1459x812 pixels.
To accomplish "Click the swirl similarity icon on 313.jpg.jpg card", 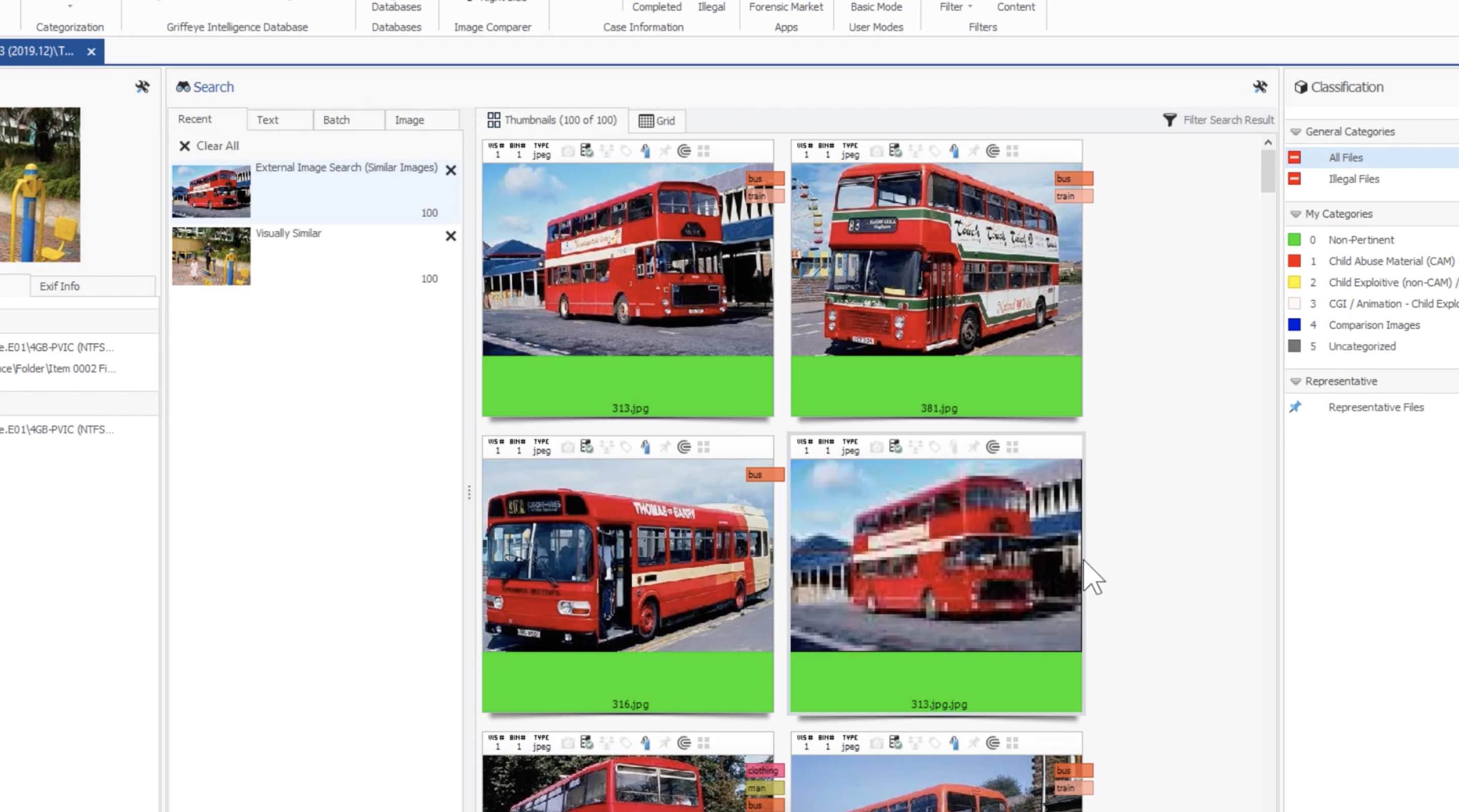I will 993,447.
